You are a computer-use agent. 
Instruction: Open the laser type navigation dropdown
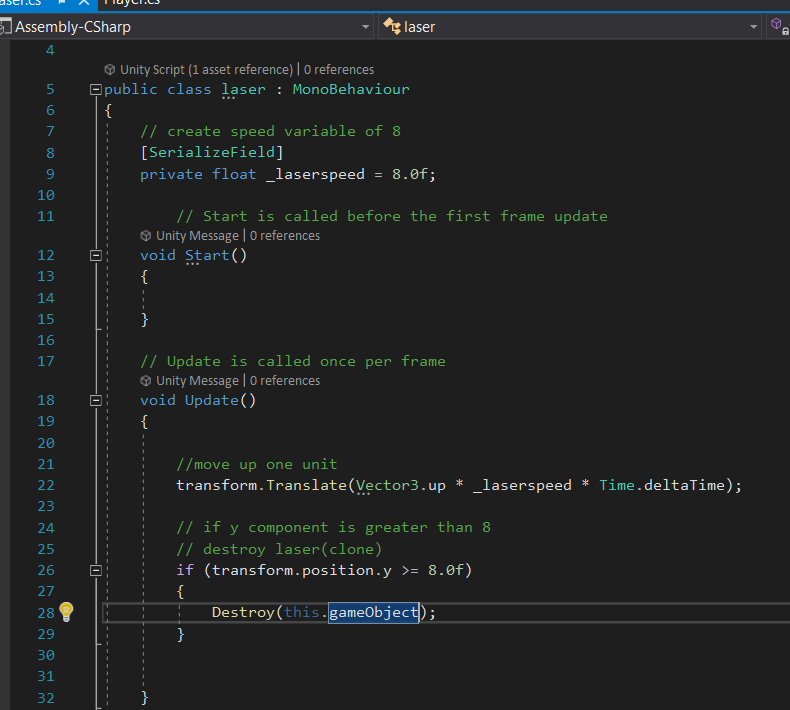pos(753,27)
